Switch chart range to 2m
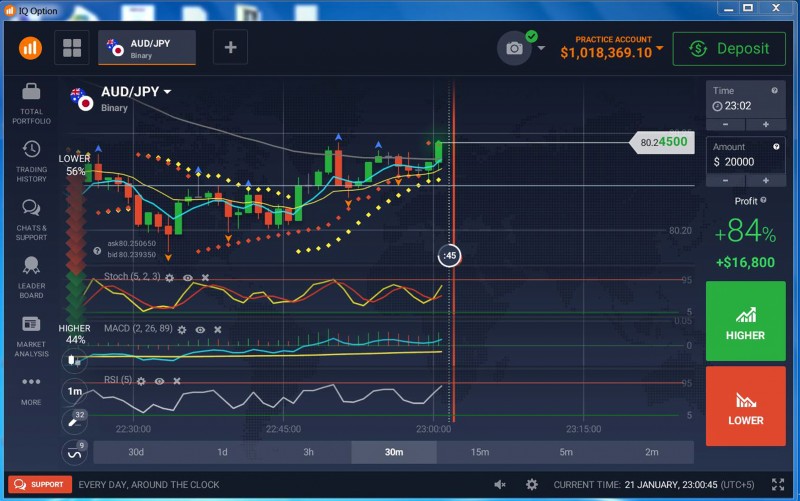The width and height of the screenshot is (800, 501). coord(652,452)
